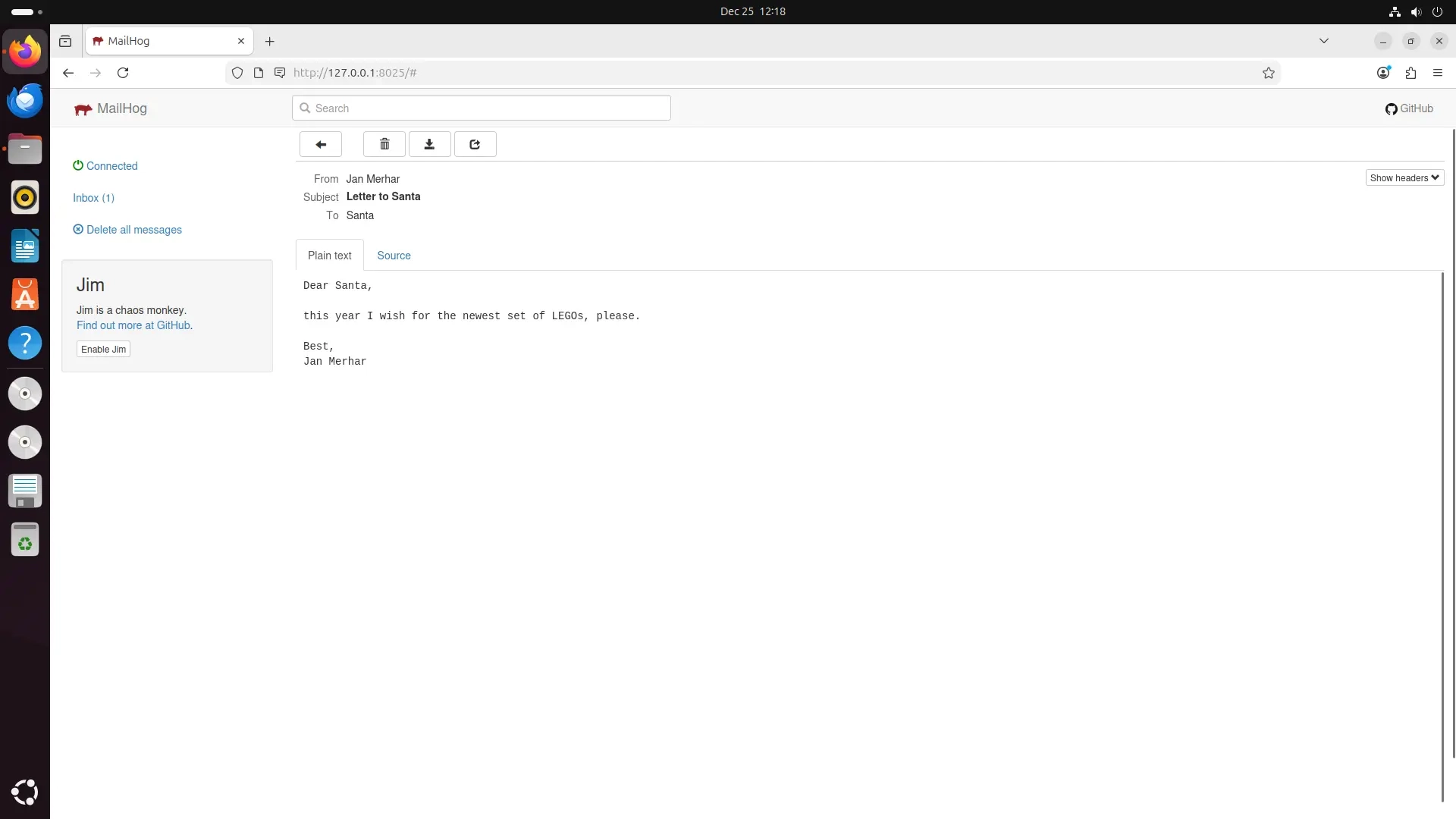Viewport: 1456px width, 819px height.
Task: Open browser extensions via puzzle icon
Action: tap(1411, 73)
